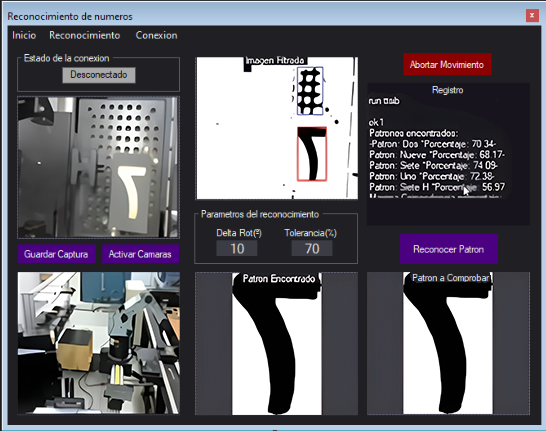Click 'Patrones encontrados:' line in Registro
Screen dimensions: 546x431
coord(414,133)
